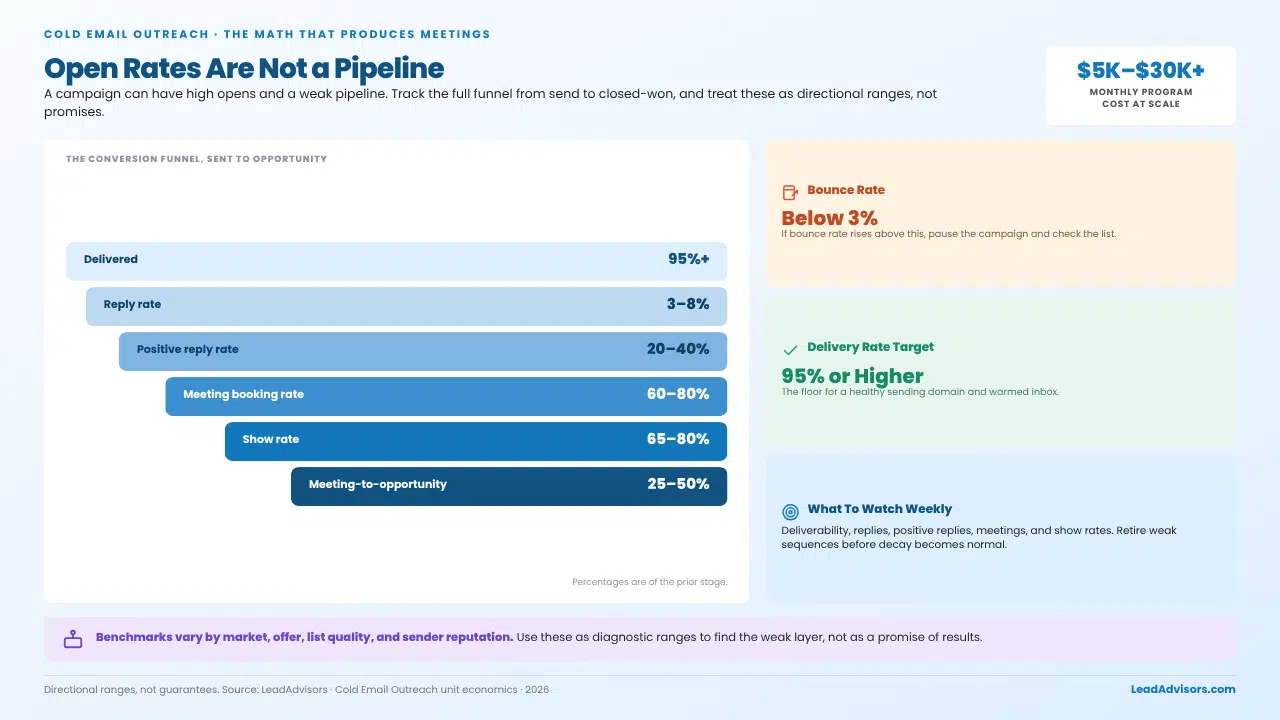Click the Meeting-to-opportunity funnel bar

[509, 486]
